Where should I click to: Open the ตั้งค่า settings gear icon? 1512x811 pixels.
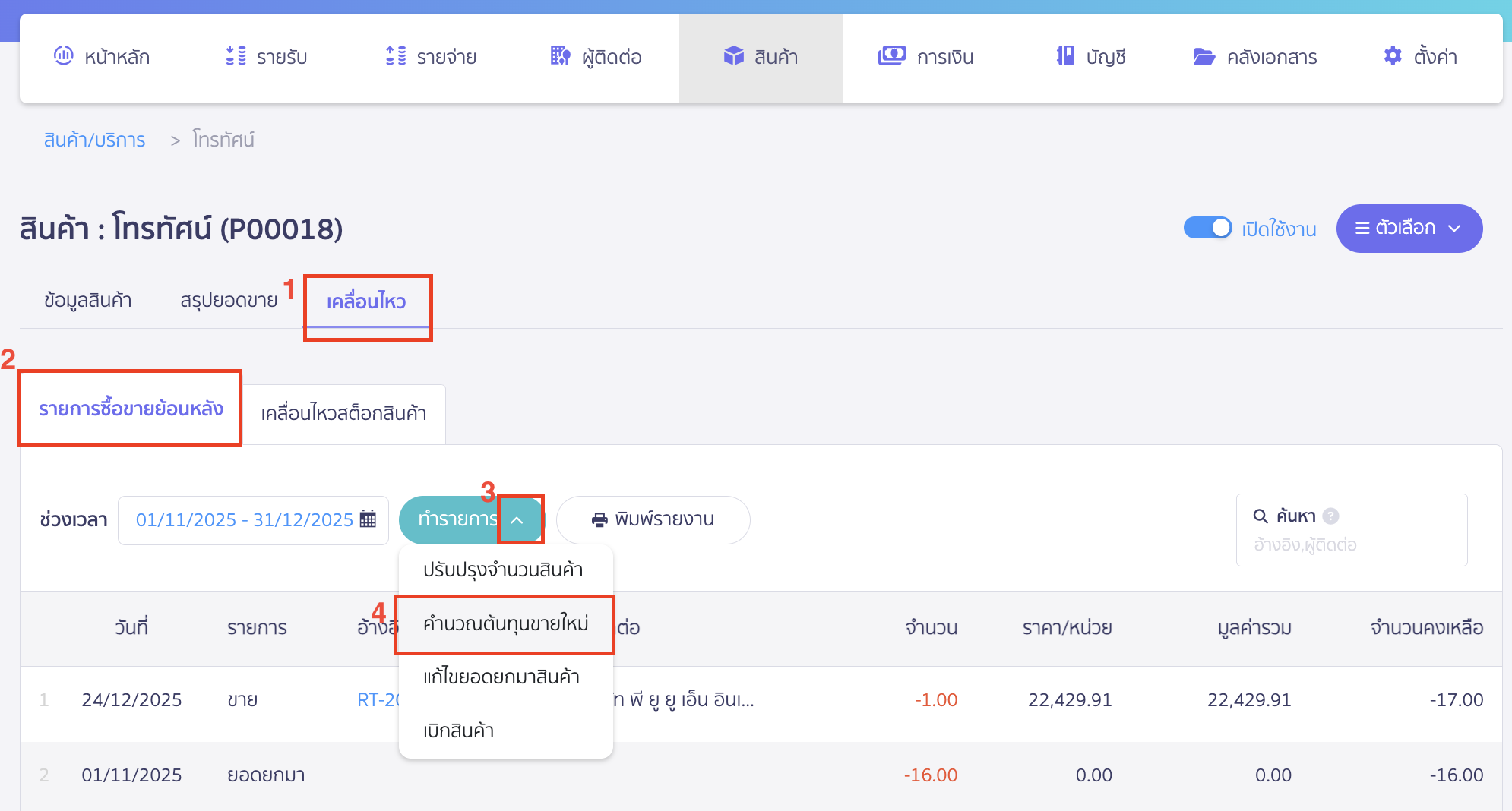pyautogui.click(x=1393, y=55)
